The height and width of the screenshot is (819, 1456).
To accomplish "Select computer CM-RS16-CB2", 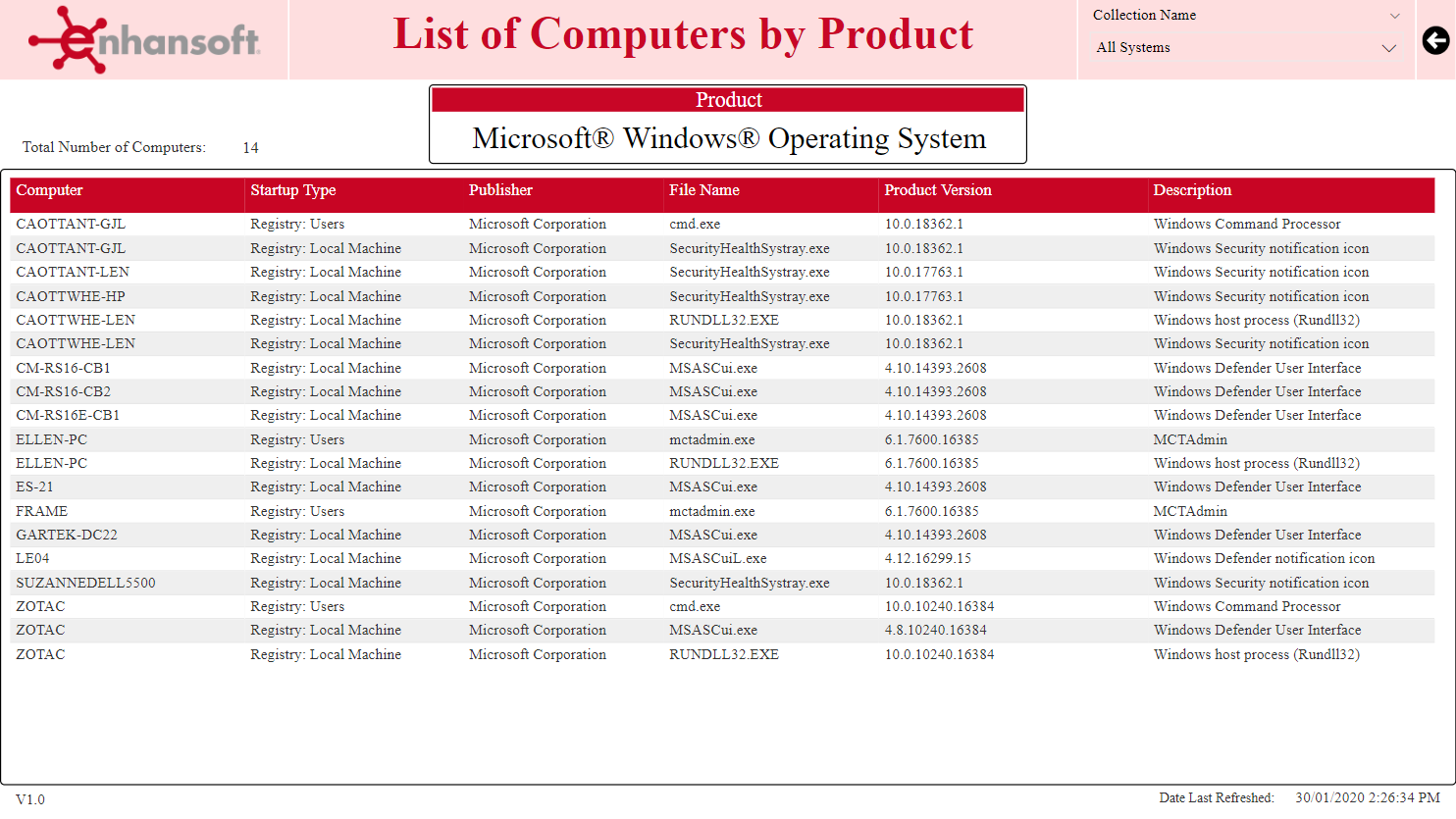I will pyautogui.click(x=63, y=391).
